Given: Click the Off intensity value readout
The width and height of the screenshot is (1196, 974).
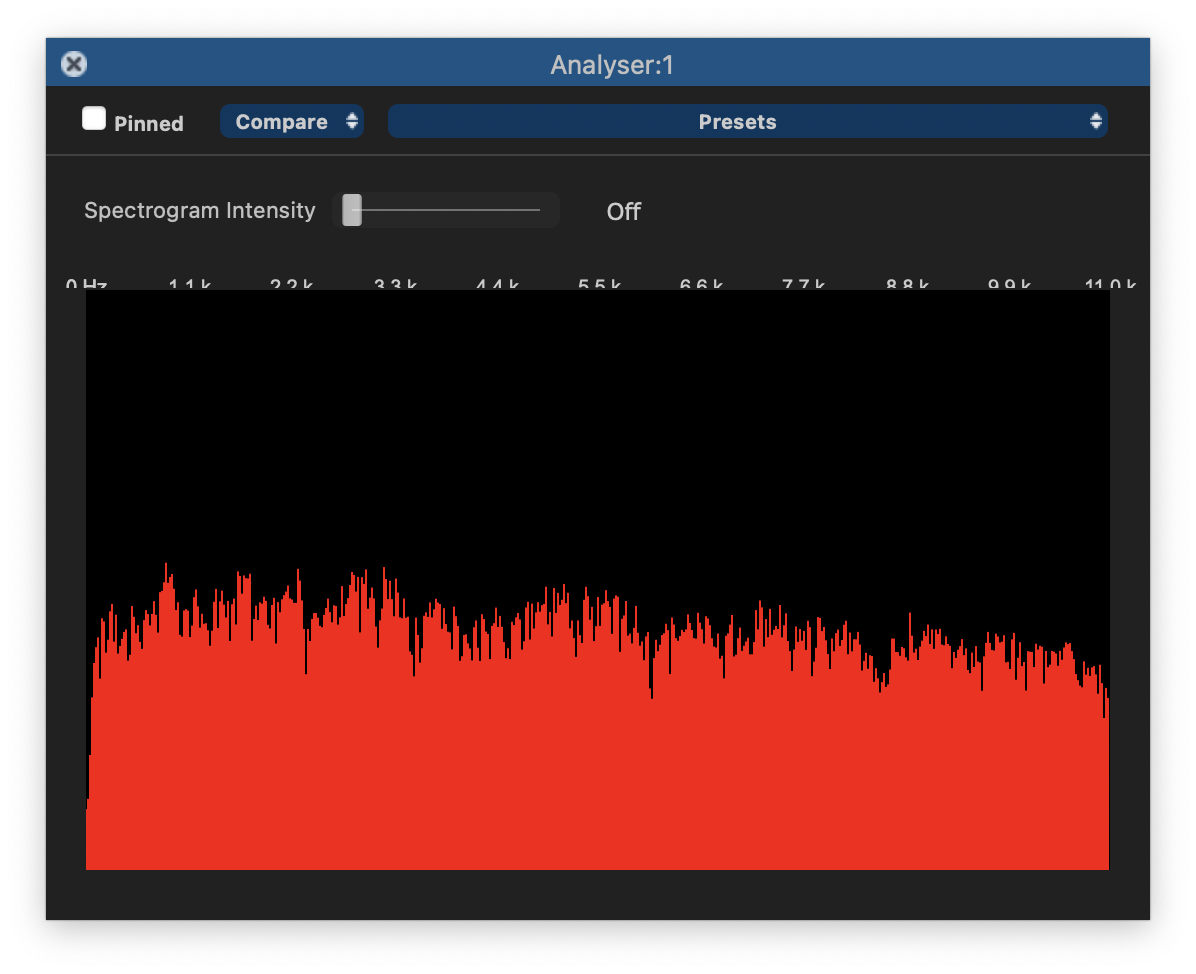Looking at the screenshot, I should (x=623, y=212).
